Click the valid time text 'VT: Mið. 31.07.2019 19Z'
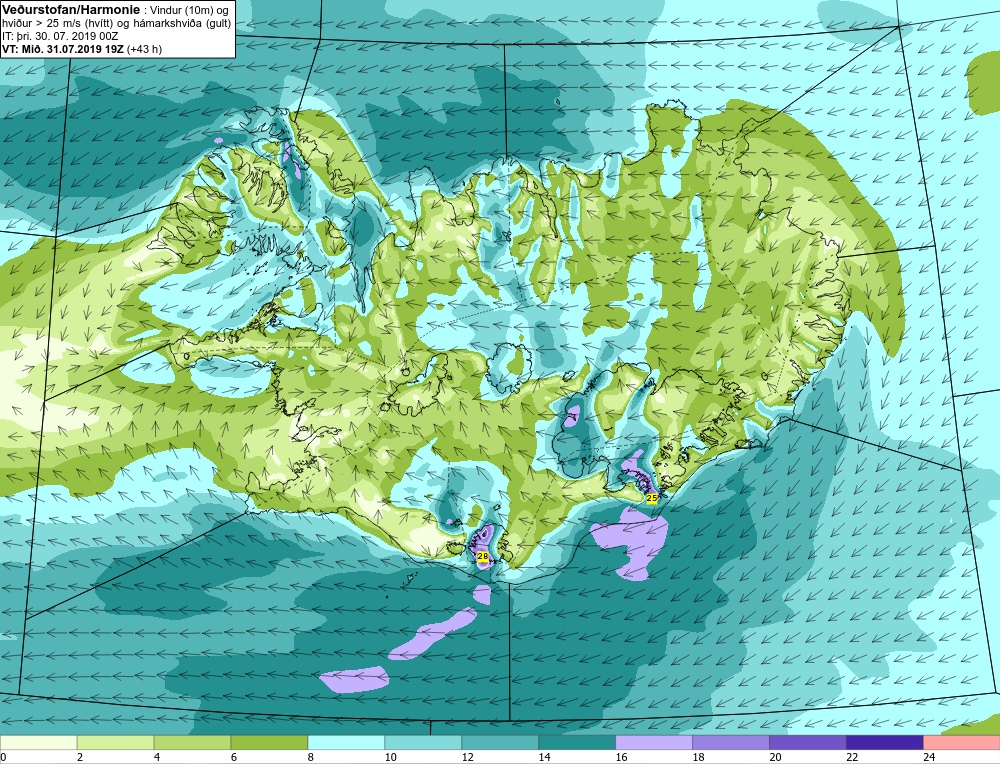1000x764 pixels. click(x=63, y=49)
